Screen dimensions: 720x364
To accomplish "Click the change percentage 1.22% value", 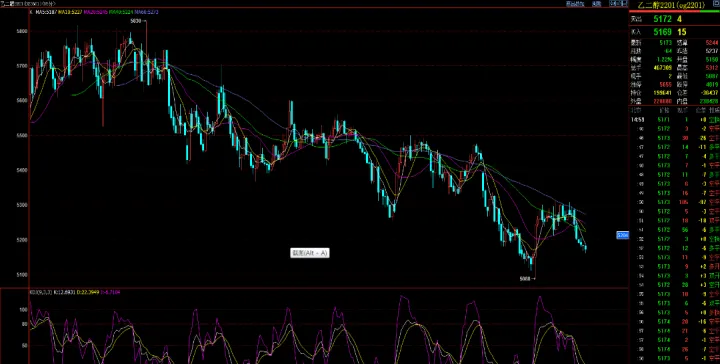I will coord(665,59).
